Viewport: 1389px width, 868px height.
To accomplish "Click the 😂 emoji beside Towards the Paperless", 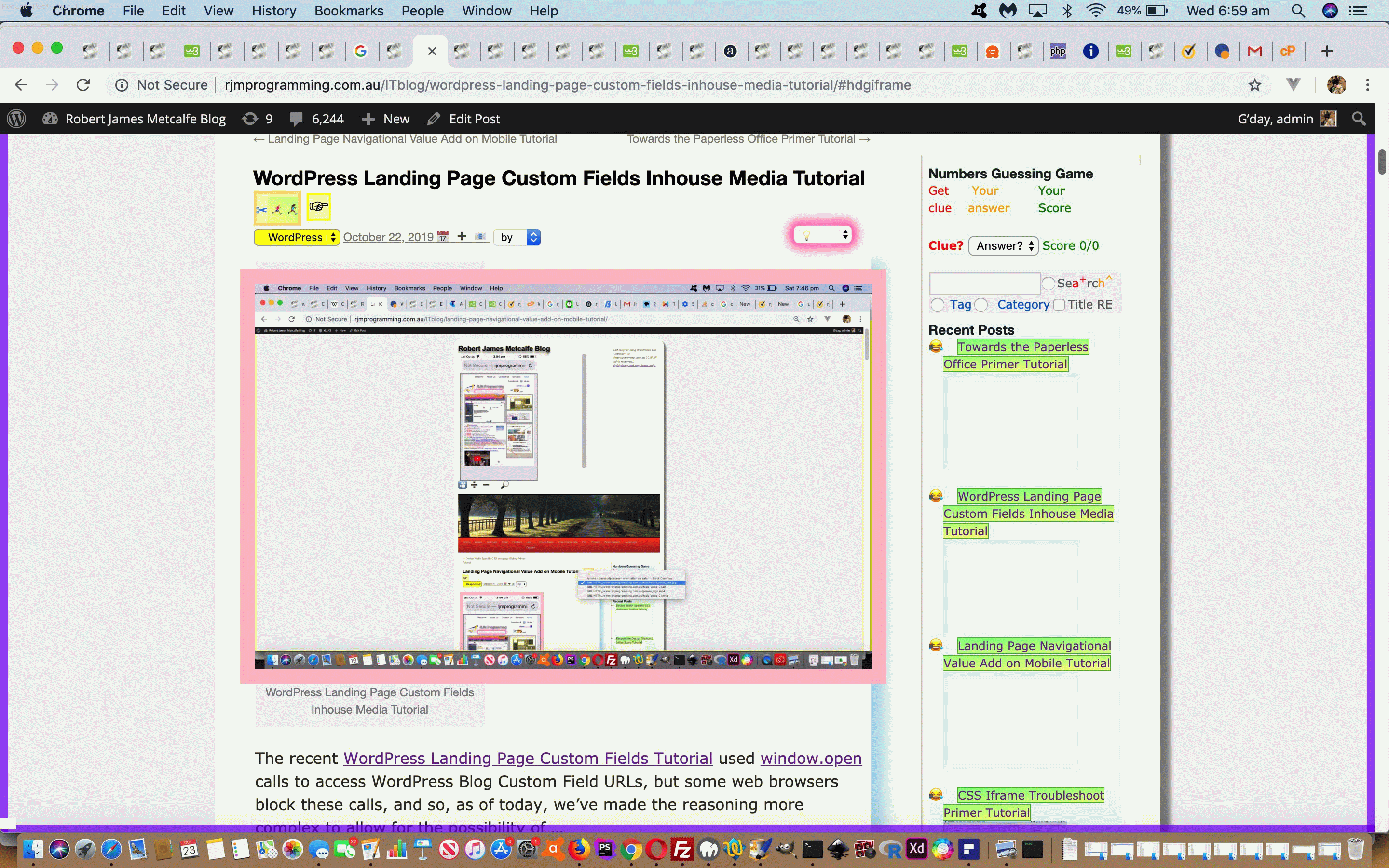I will (x=935, y=346).
